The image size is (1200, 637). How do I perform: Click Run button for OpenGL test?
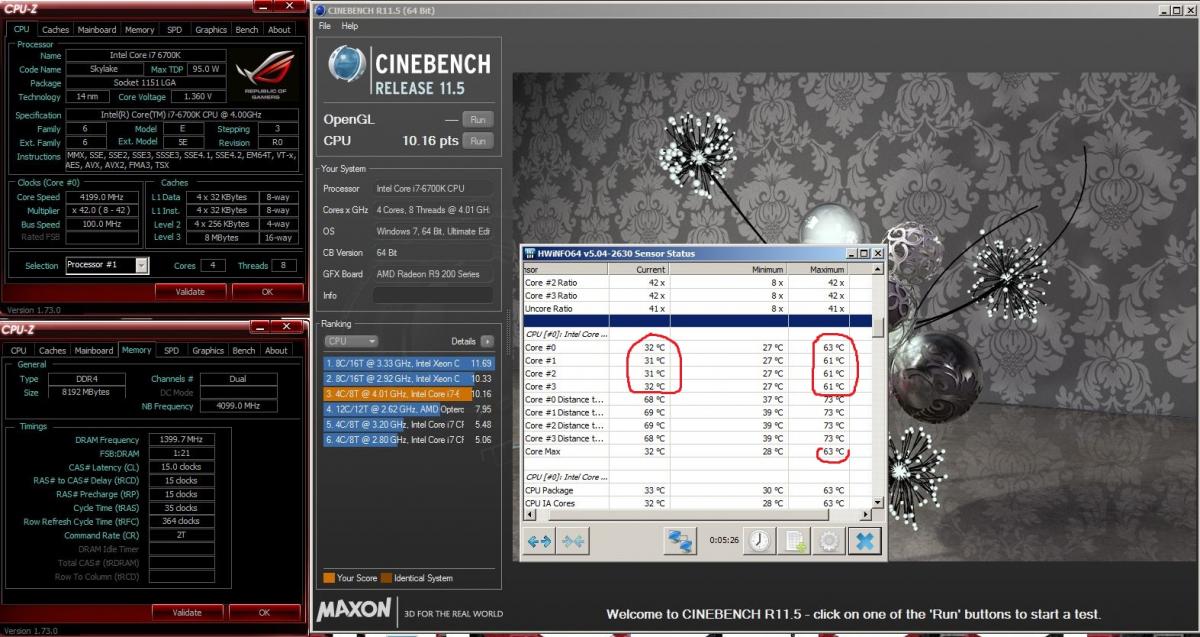tap(478, 119)
